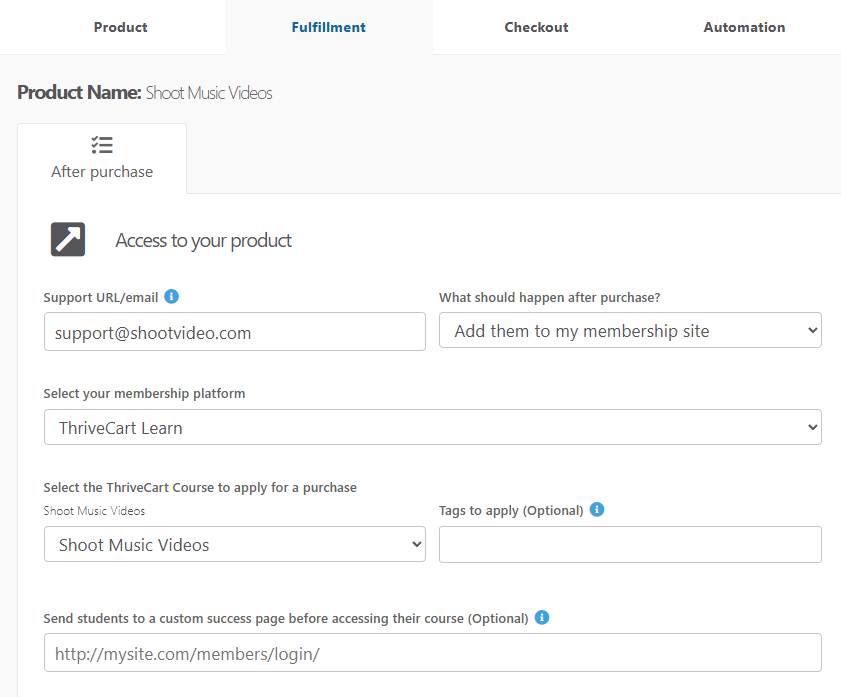Click info icon for custom success page

[x=542, y=618]
